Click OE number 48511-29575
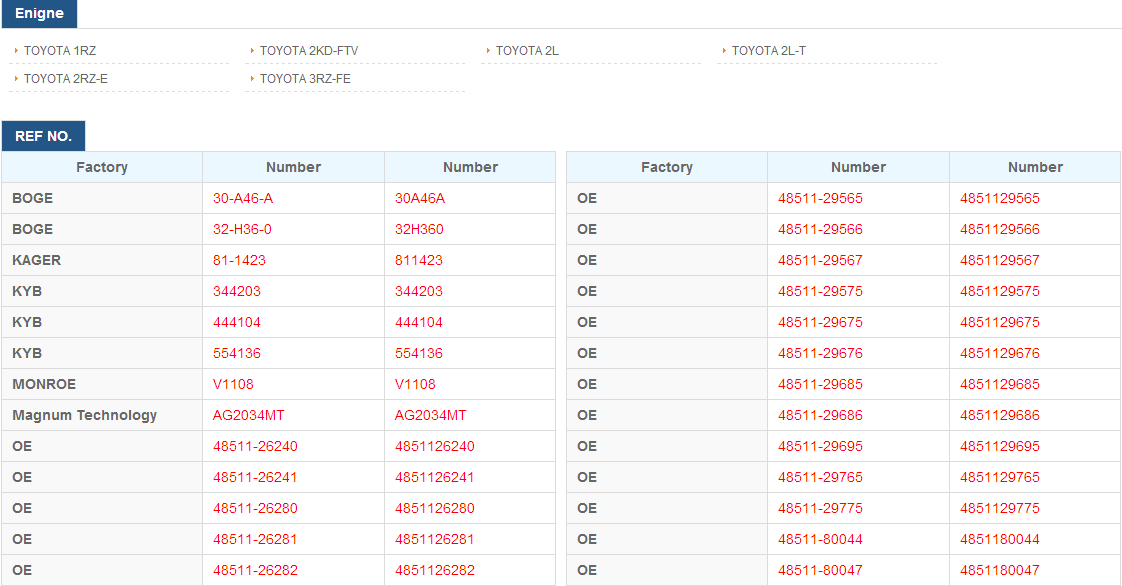1122x586 pixels. 820,291
